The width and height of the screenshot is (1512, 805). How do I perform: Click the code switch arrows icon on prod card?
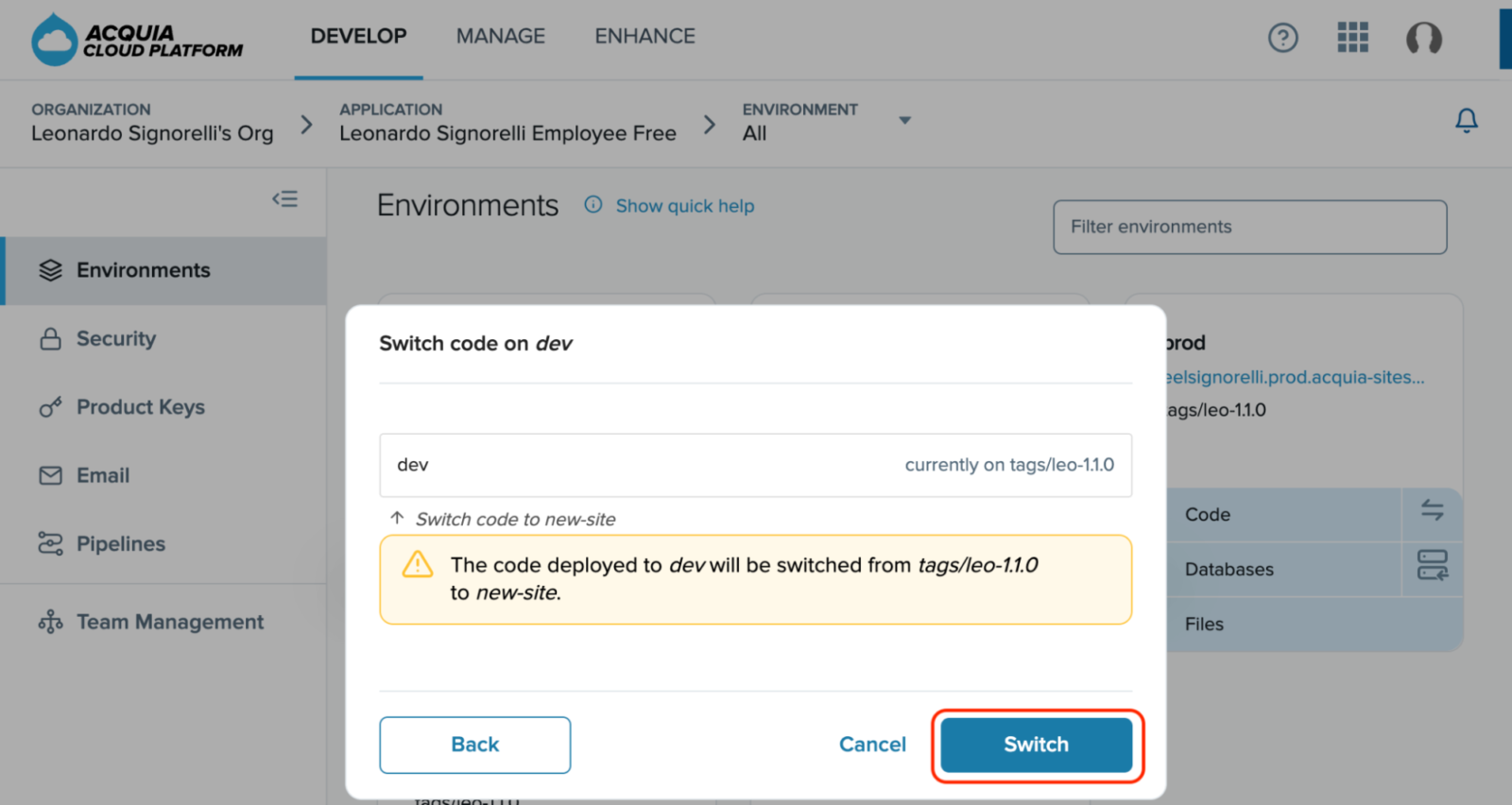click(x=1433, y=510)
